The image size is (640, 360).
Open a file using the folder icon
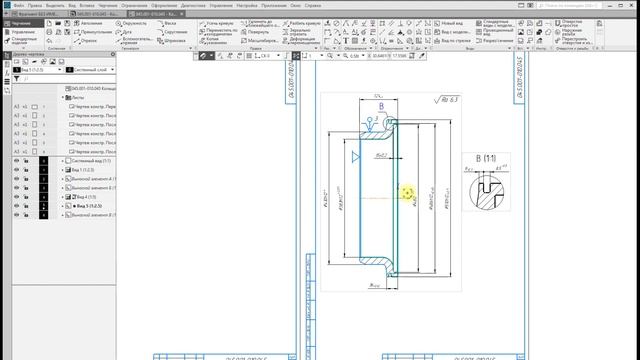(x=58, y=23)
